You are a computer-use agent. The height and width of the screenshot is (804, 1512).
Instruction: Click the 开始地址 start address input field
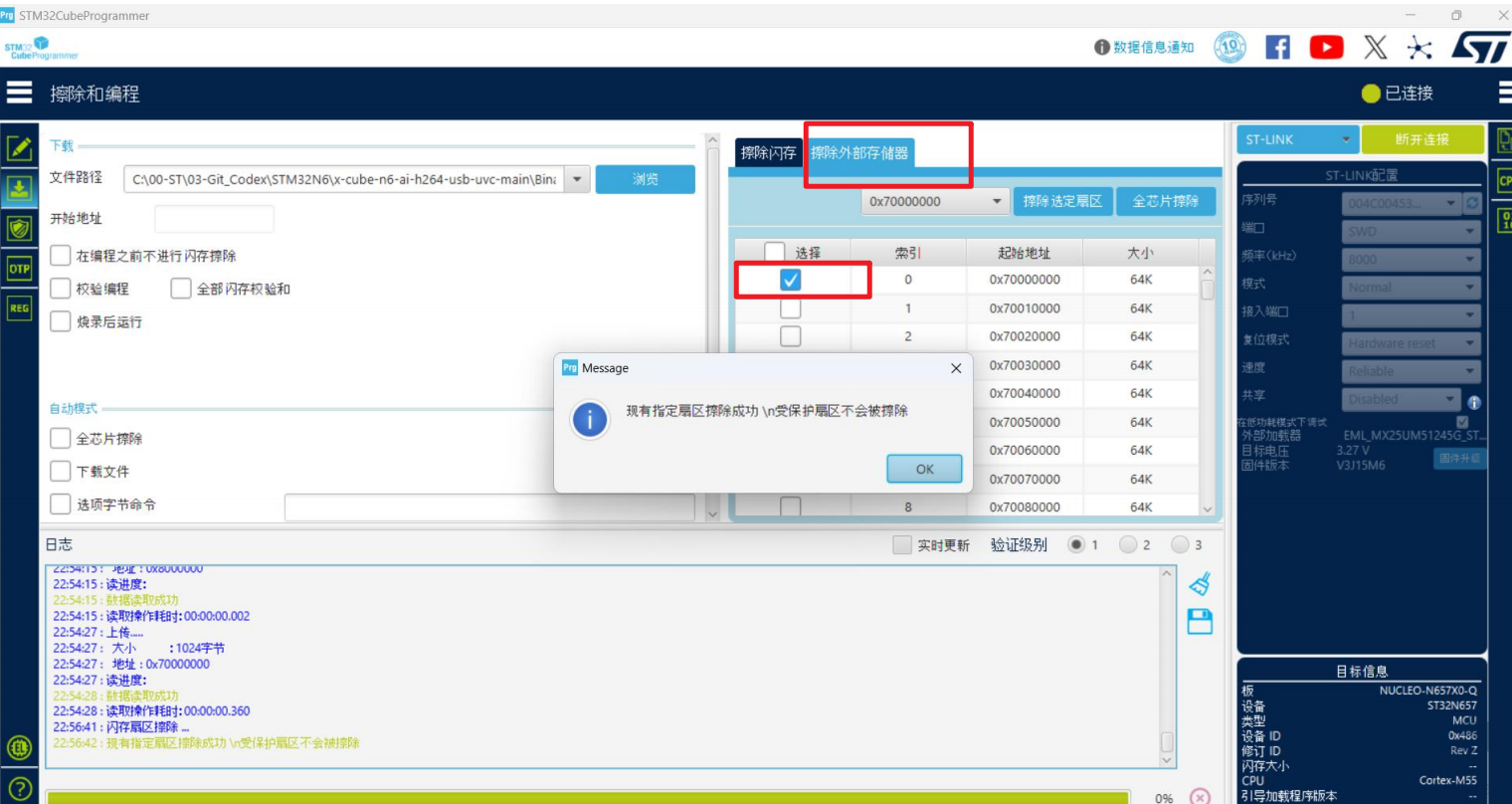[x=214, y=219]
